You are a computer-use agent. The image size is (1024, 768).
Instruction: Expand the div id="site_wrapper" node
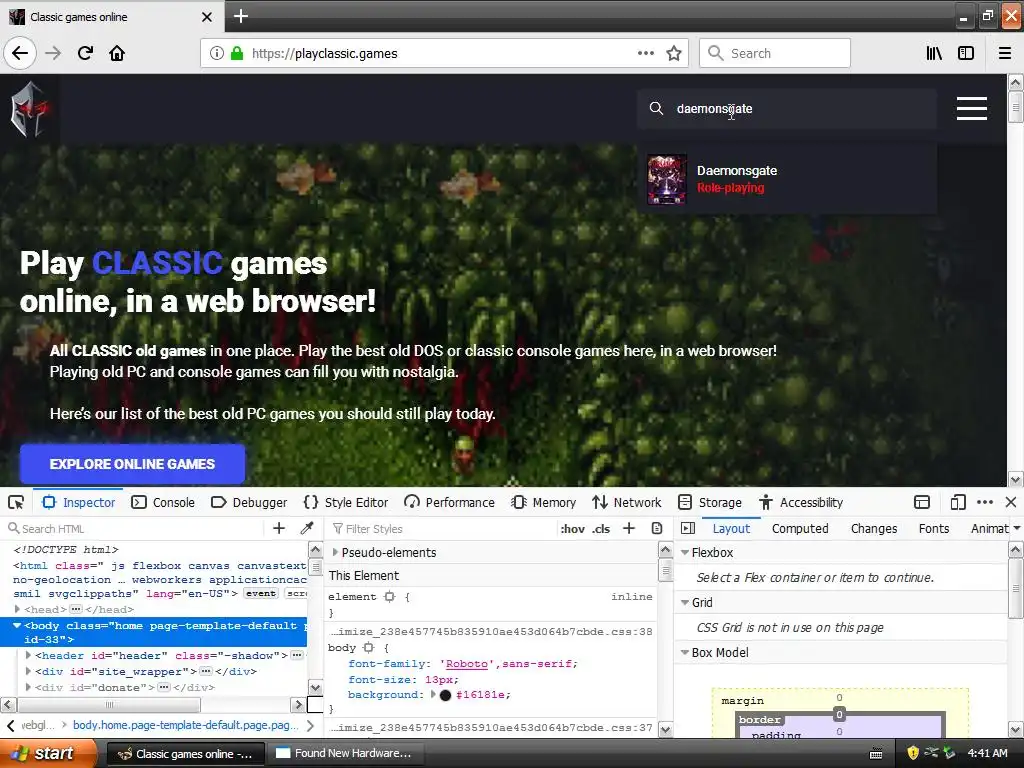[28, 671]
